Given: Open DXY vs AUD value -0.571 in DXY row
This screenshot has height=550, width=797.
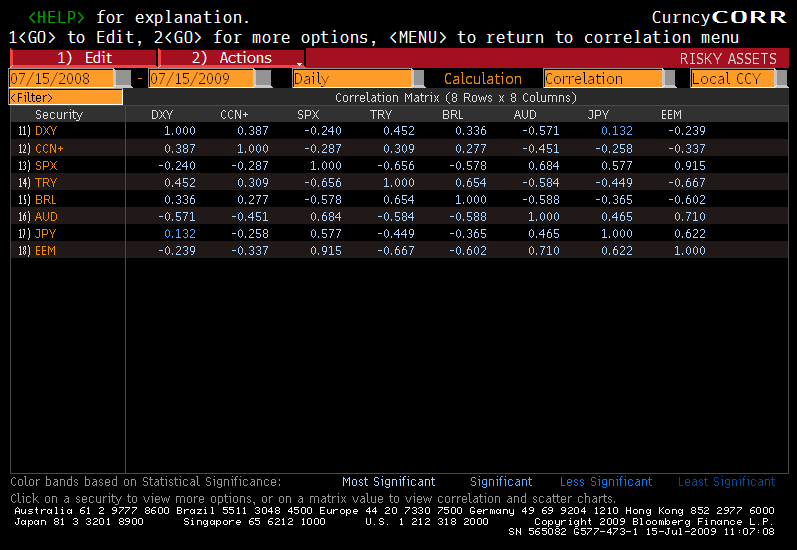Looking at the screenshot, I should [540, 131].
